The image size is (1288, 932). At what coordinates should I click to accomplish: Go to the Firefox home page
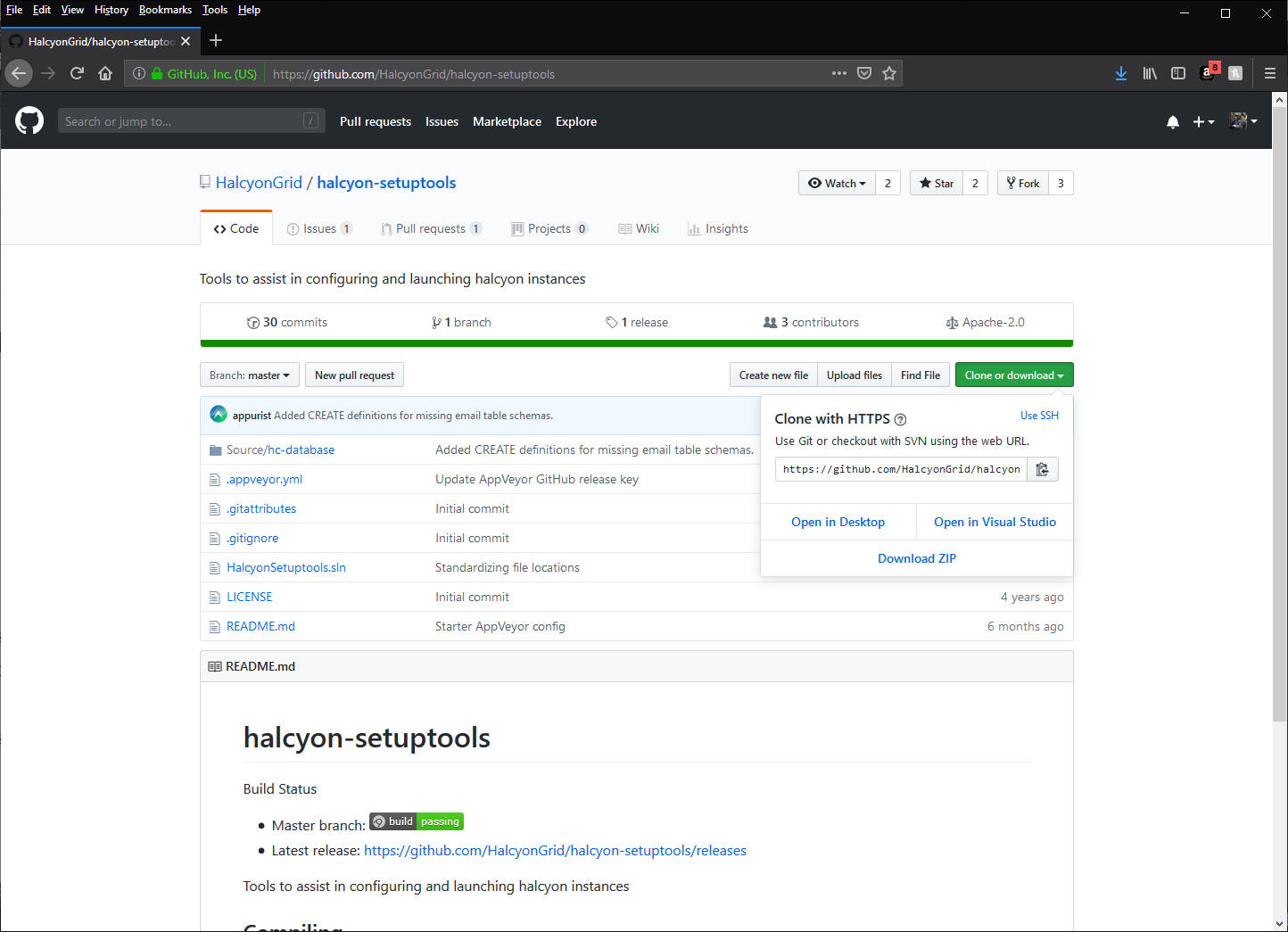(105, 74)
